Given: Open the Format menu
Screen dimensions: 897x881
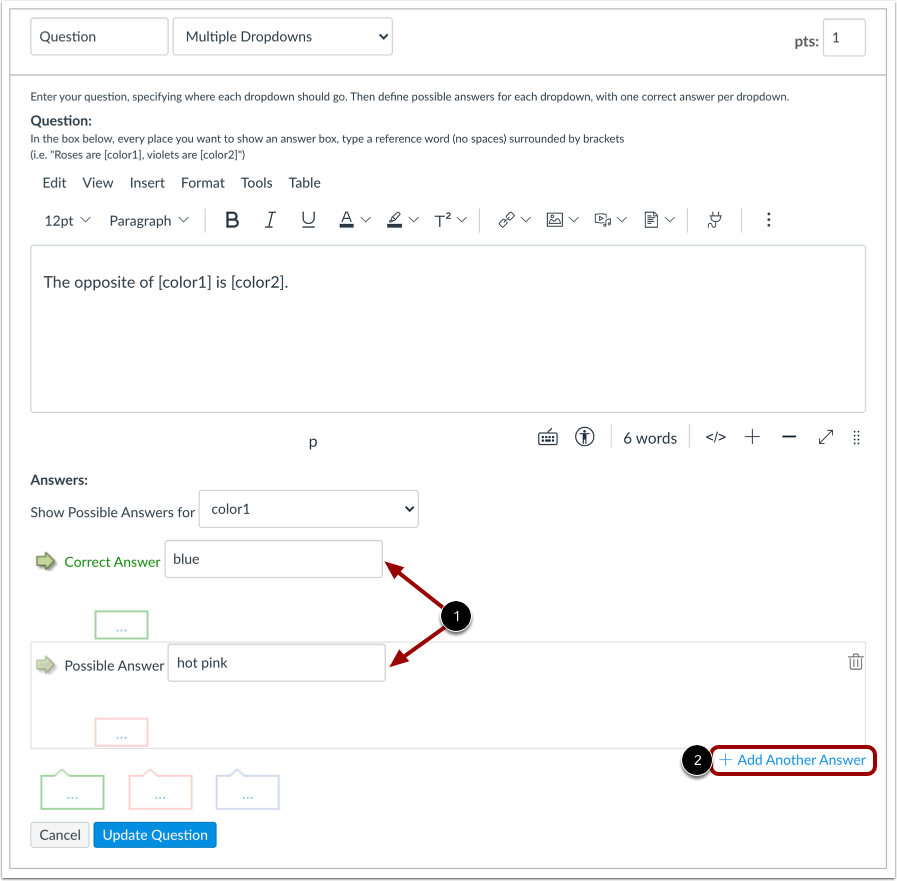Looking at the screenshot, I should point(202,183).
